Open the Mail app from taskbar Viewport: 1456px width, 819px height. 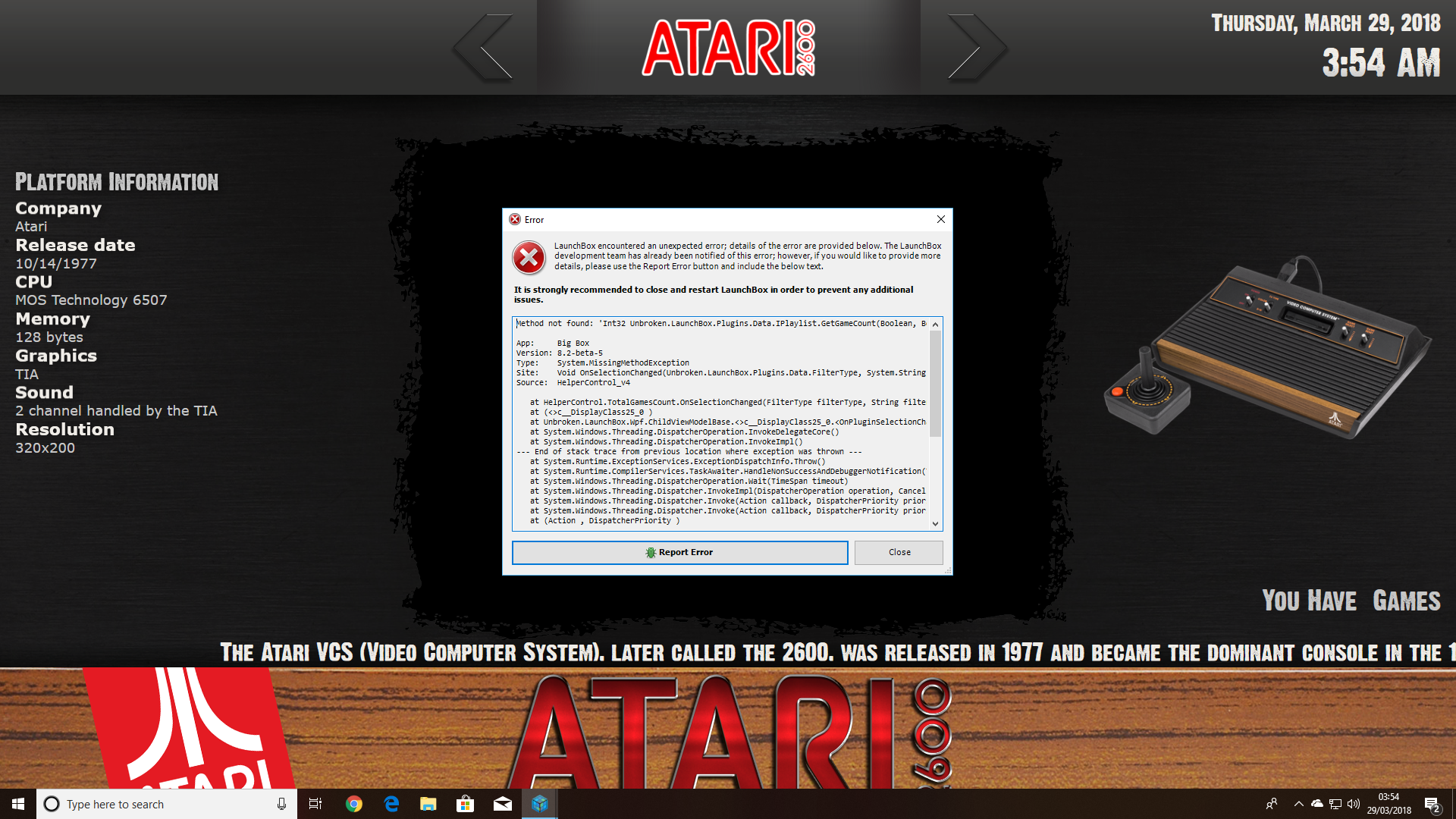[503, 804]
